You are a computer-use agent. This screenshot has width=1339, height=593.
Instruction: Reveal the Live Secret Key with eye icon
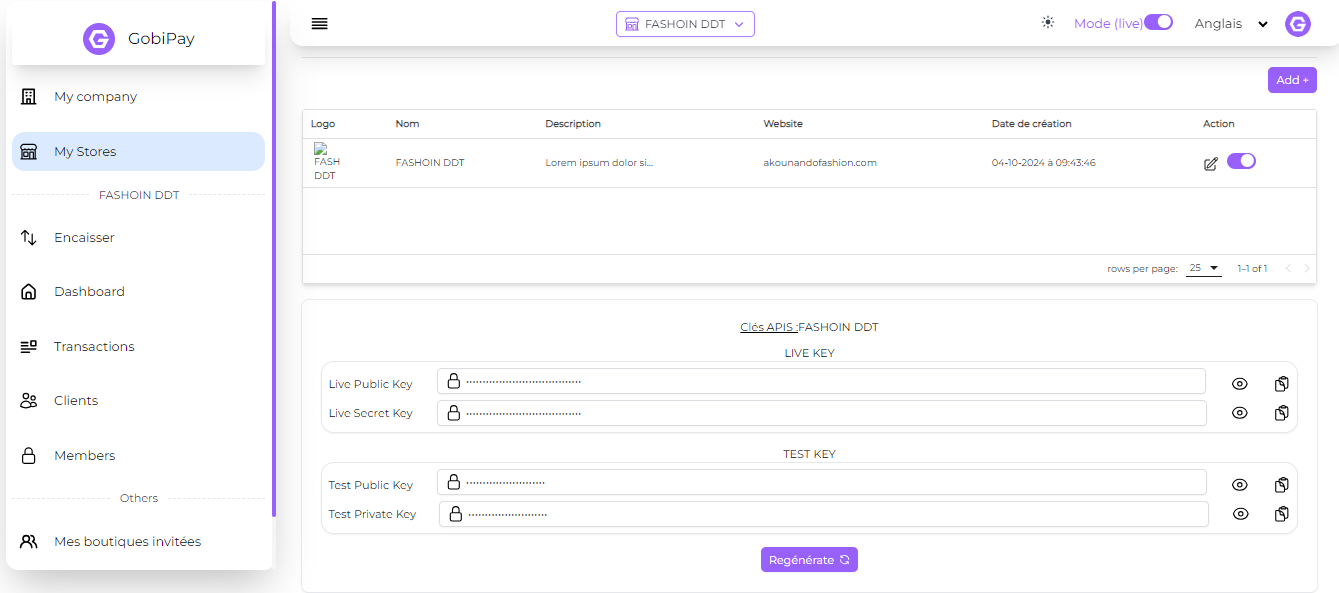[x=1240, y=413]
